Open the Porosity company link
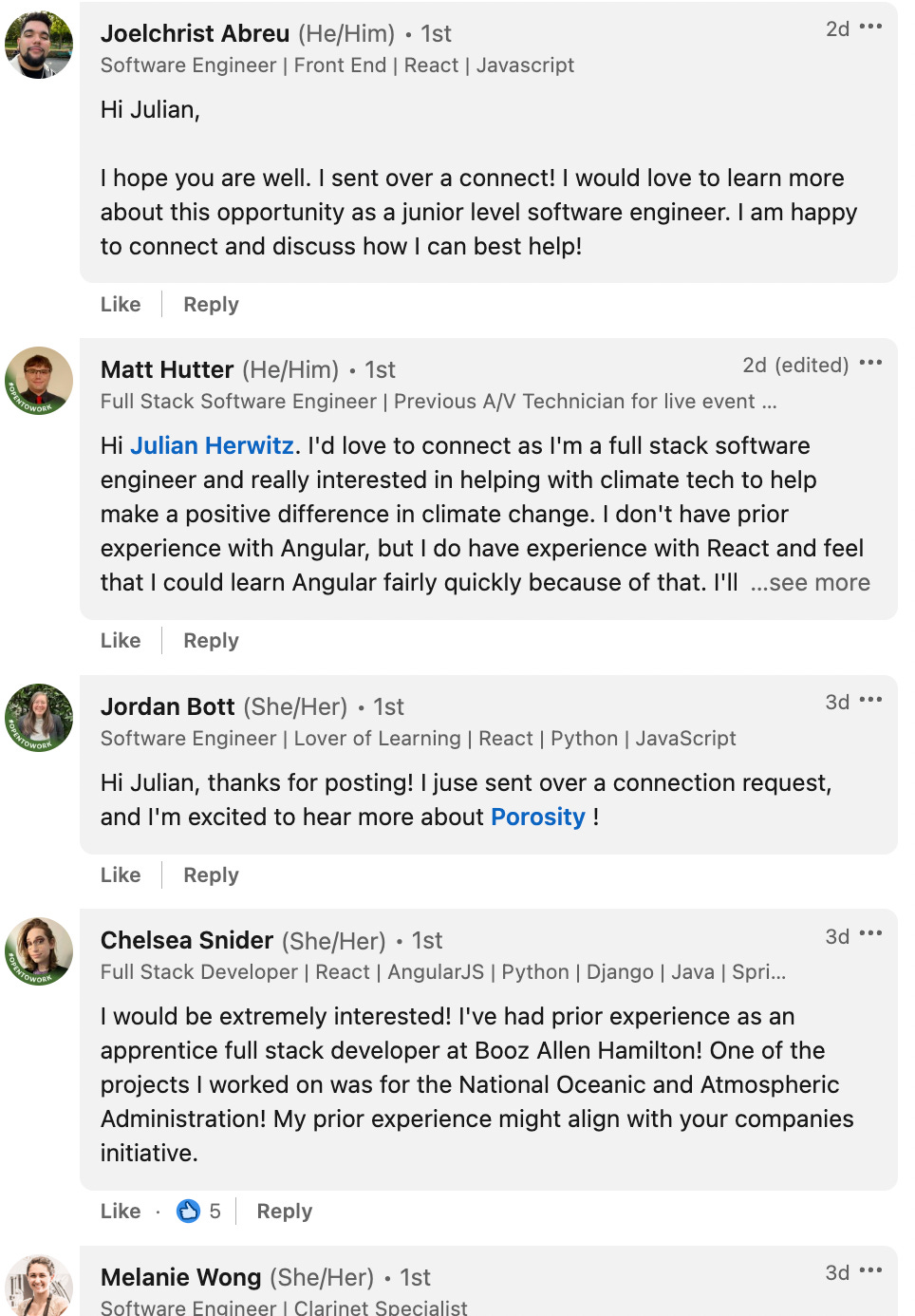915x1316 pixels. (538, 817)
